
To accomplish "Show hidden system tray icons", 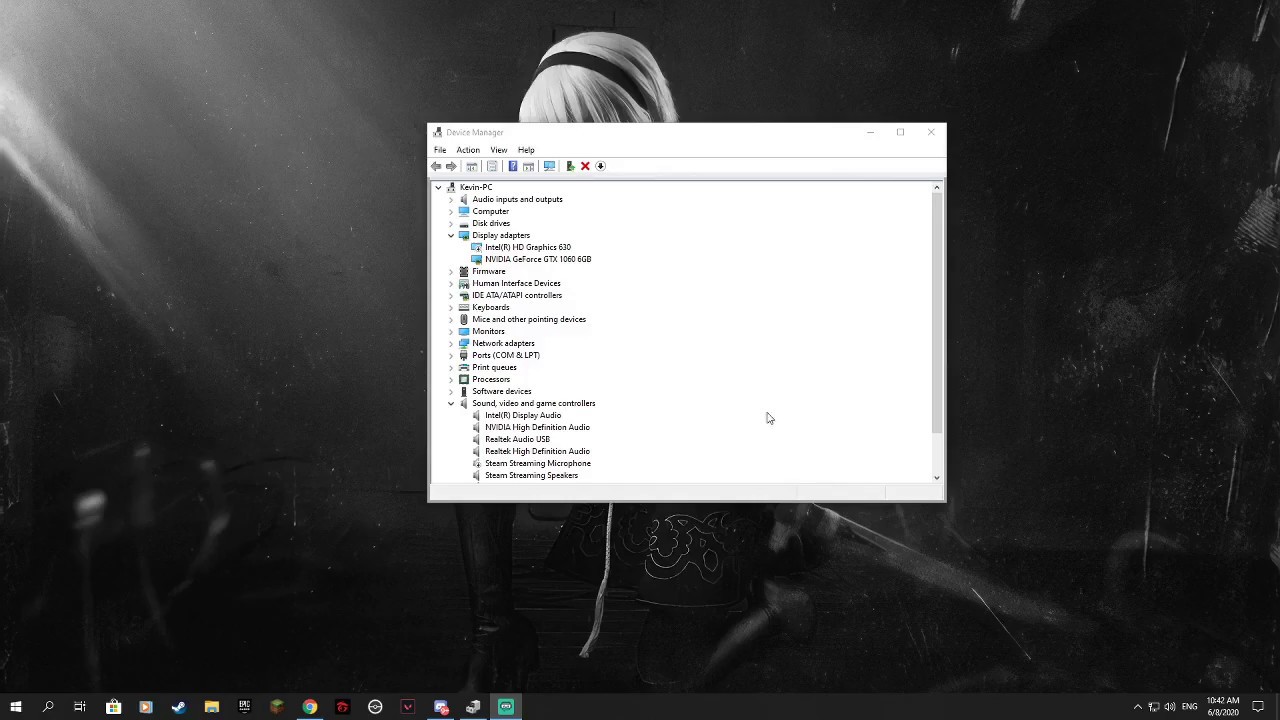I will (x=1137, y=707).
